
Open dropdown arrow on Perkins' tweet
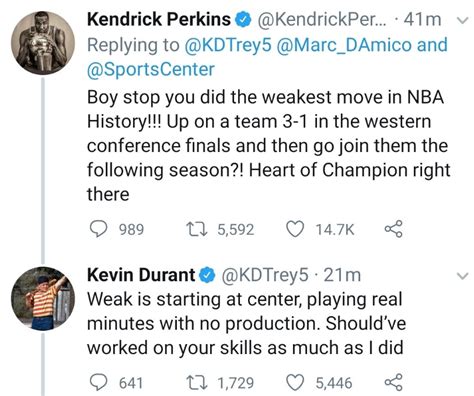coord(462,21)
